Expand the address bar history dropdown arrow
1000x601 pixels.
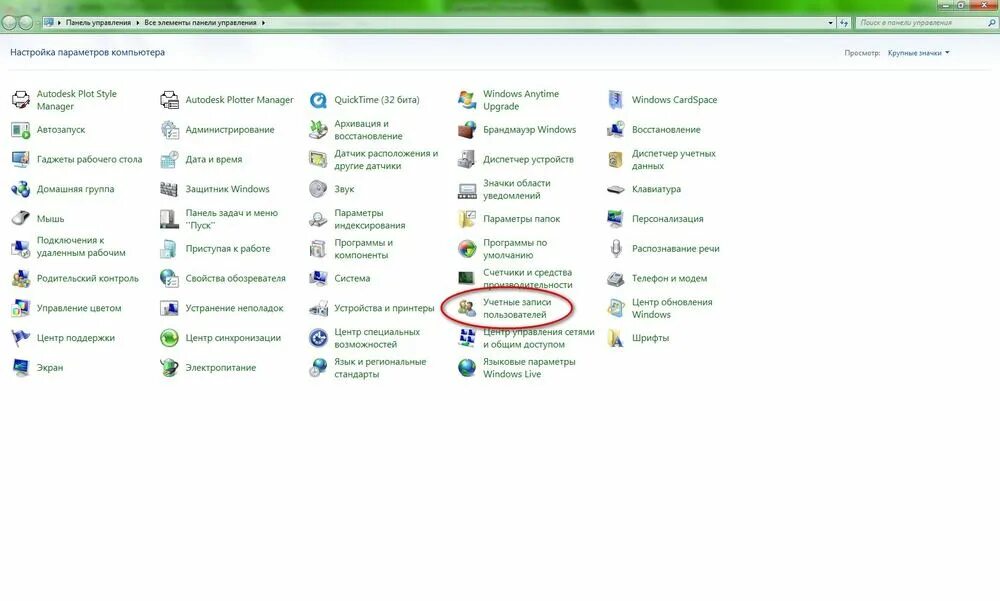[x=830, y=22]
